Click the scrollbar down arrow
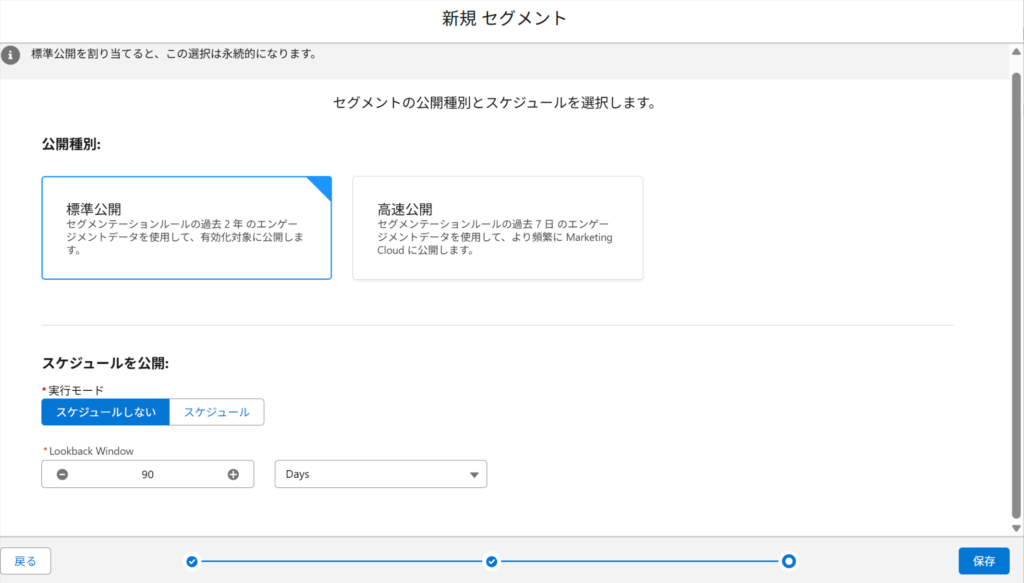1024x583 pixels. (1017, 528)
